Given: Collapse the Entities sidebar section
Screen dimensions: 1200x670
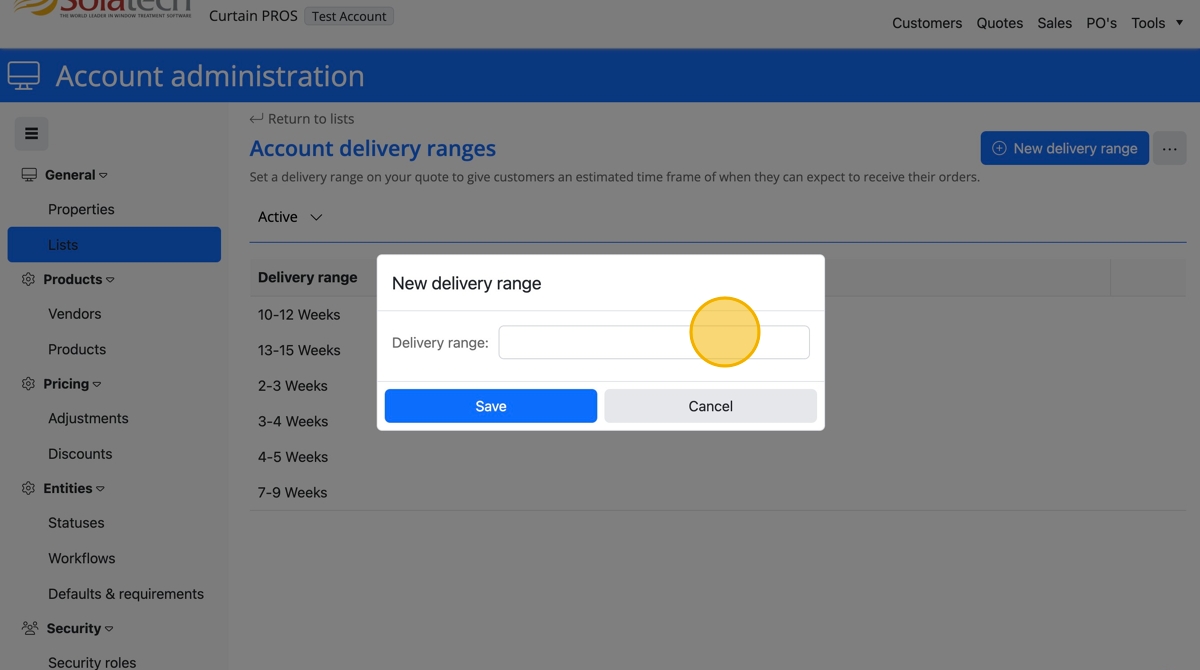Looking at the screenshot, I should [x=74, y=489].
